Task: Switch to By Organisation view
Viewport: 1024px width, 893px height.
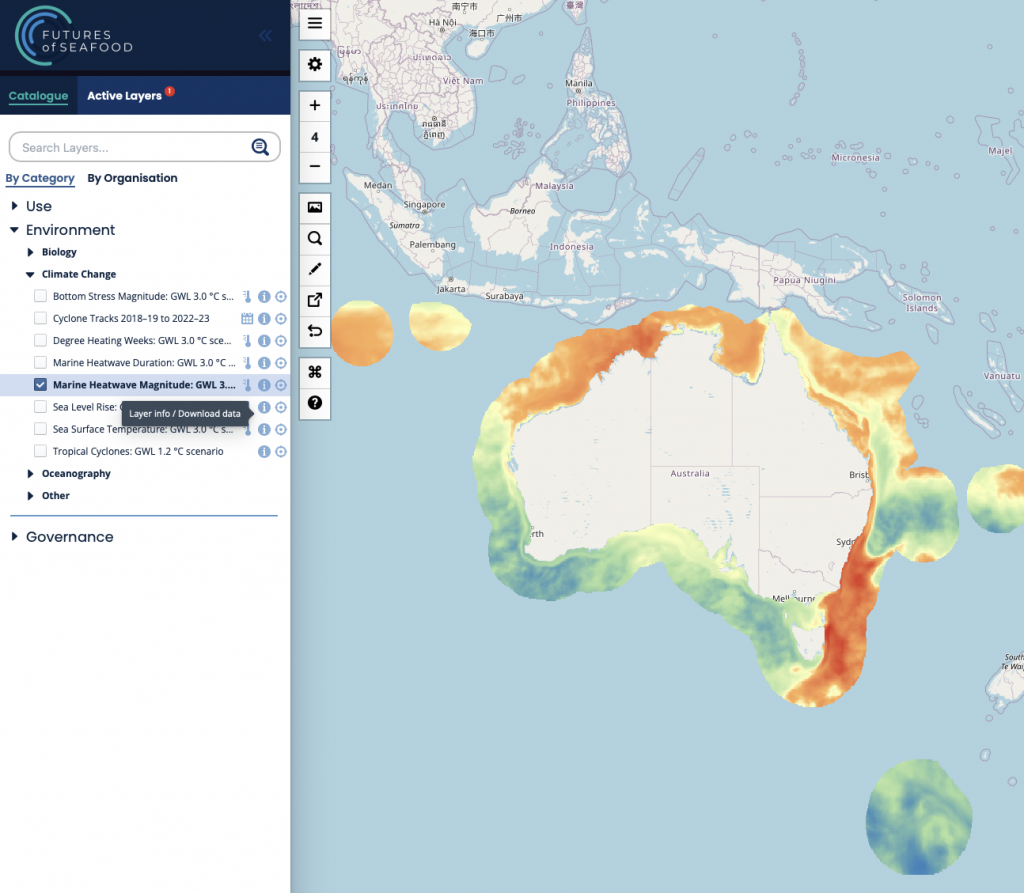Action: [132, 178]
